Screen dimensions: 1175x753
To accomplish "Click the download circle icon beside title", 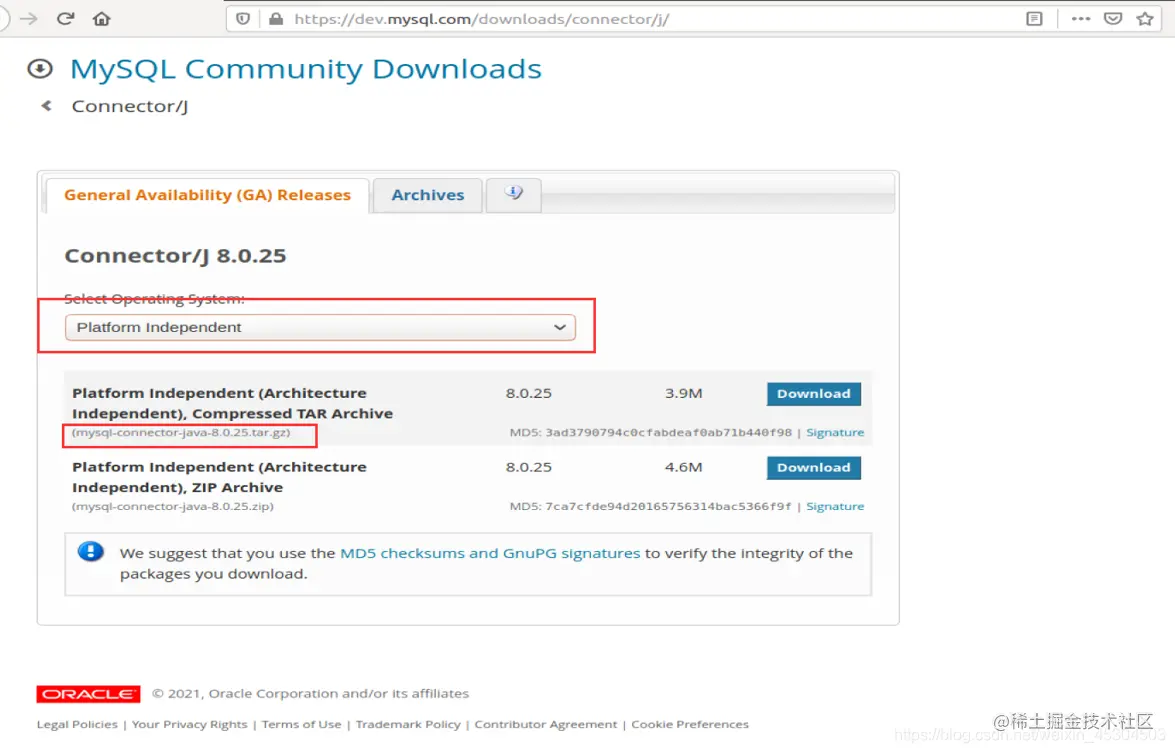I will [40, 69].
